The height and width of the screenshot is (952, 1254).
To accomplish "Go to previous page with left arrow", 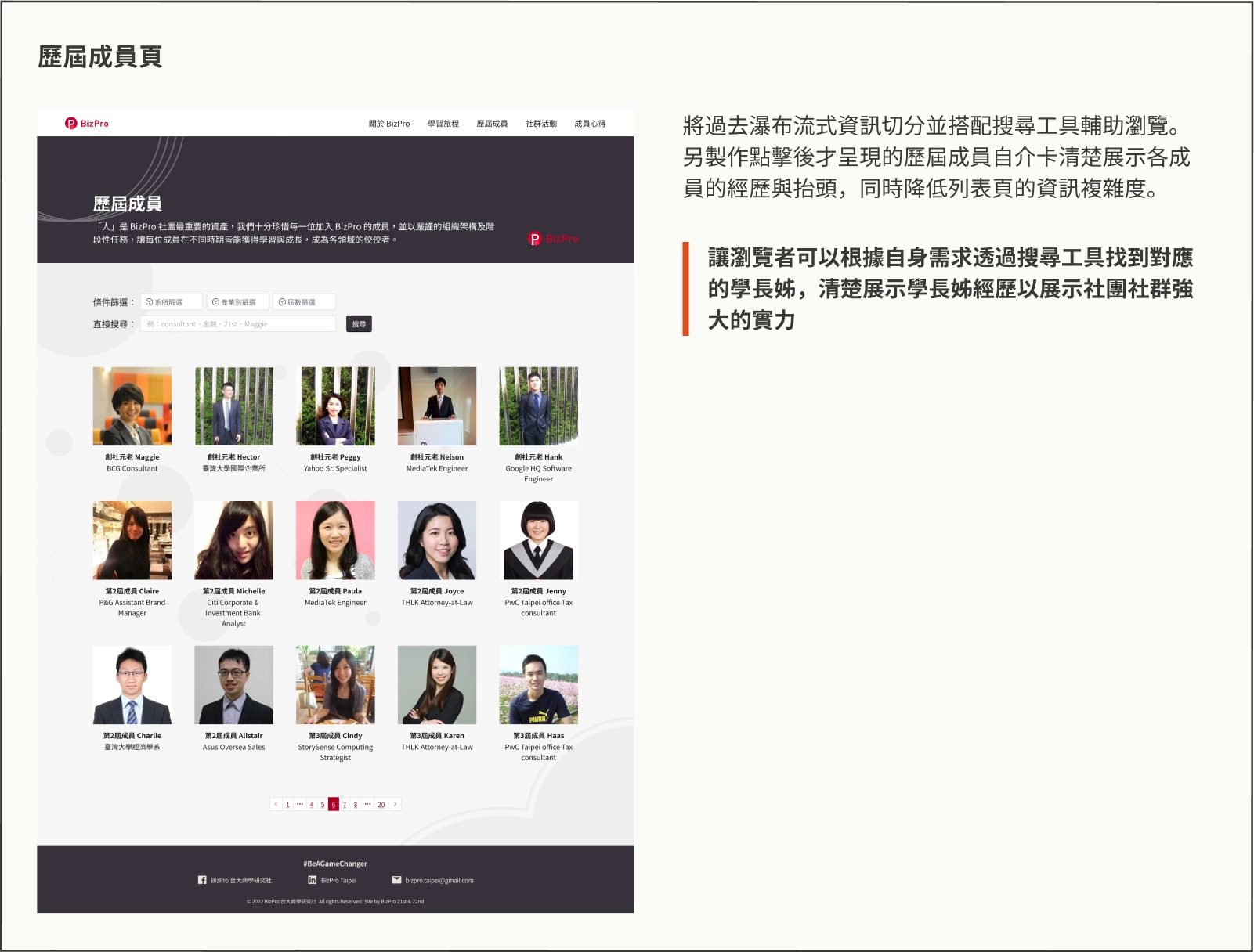I will (276, 804).
